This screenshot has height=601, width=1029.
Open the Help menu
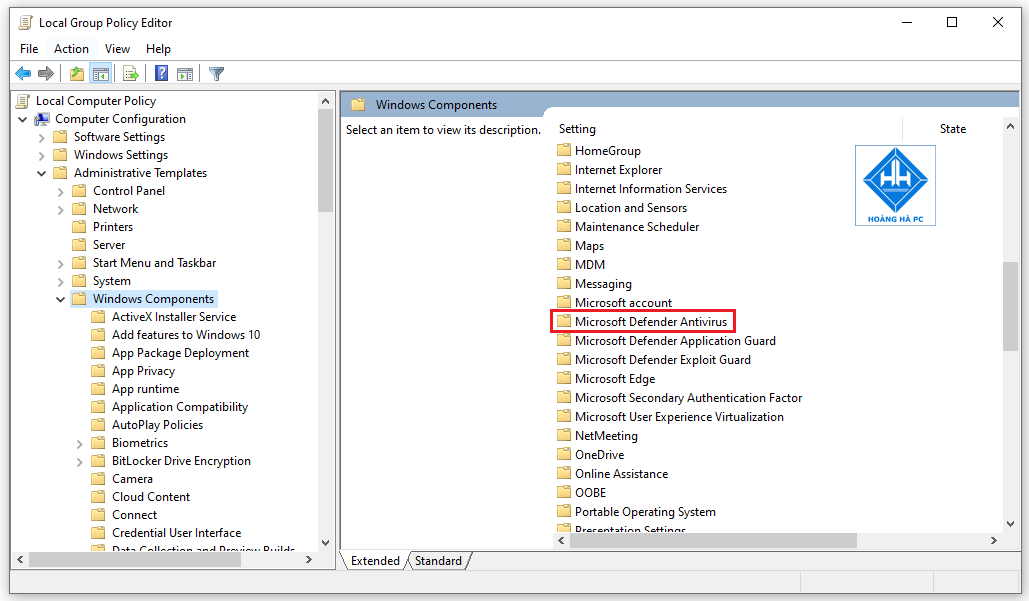tap(158, 49)
